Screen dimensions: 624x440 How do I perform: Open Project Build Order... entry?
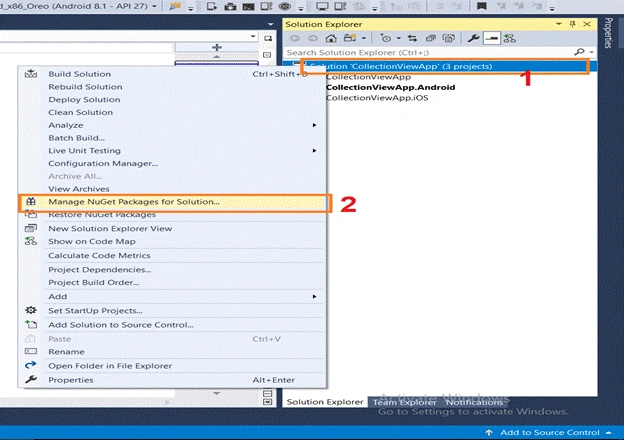(172, 282)
